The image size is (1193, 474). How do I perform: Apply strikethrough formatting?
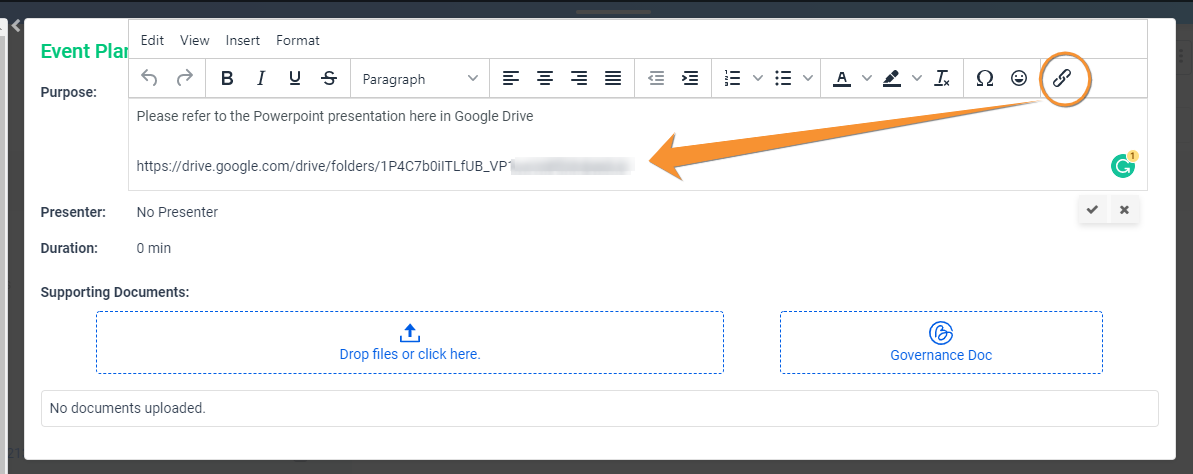tap(329, 78)
